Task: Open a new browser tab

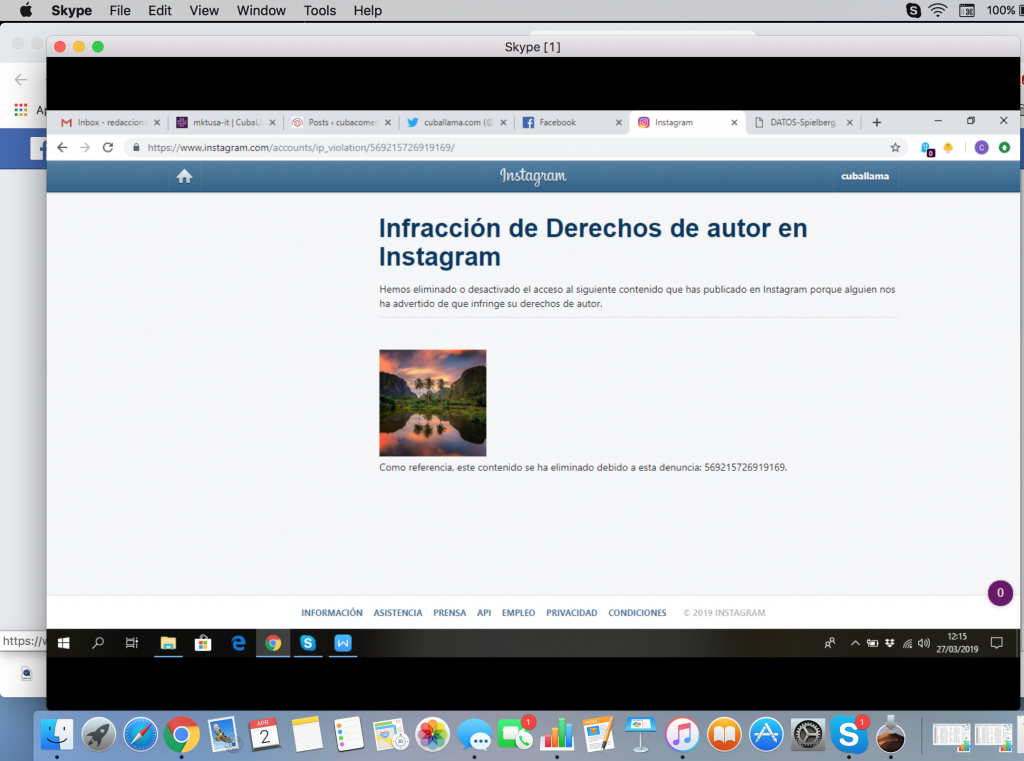Action: pos(877,122)
